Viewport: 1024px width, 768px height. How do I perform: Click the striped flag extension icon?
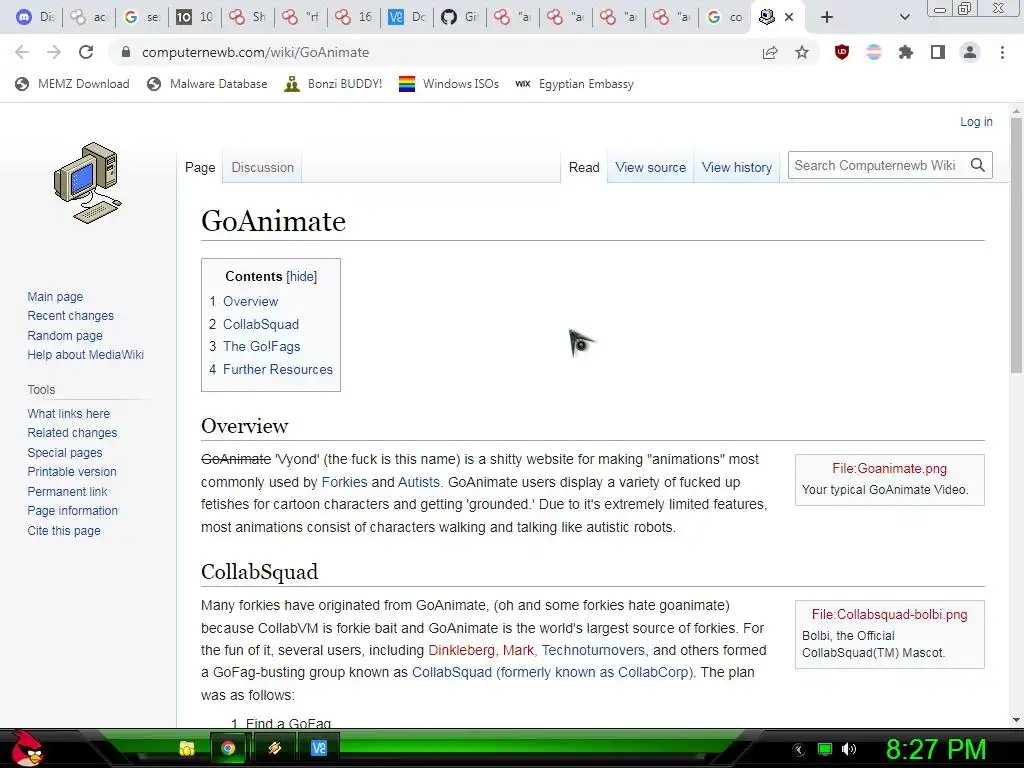874,52
